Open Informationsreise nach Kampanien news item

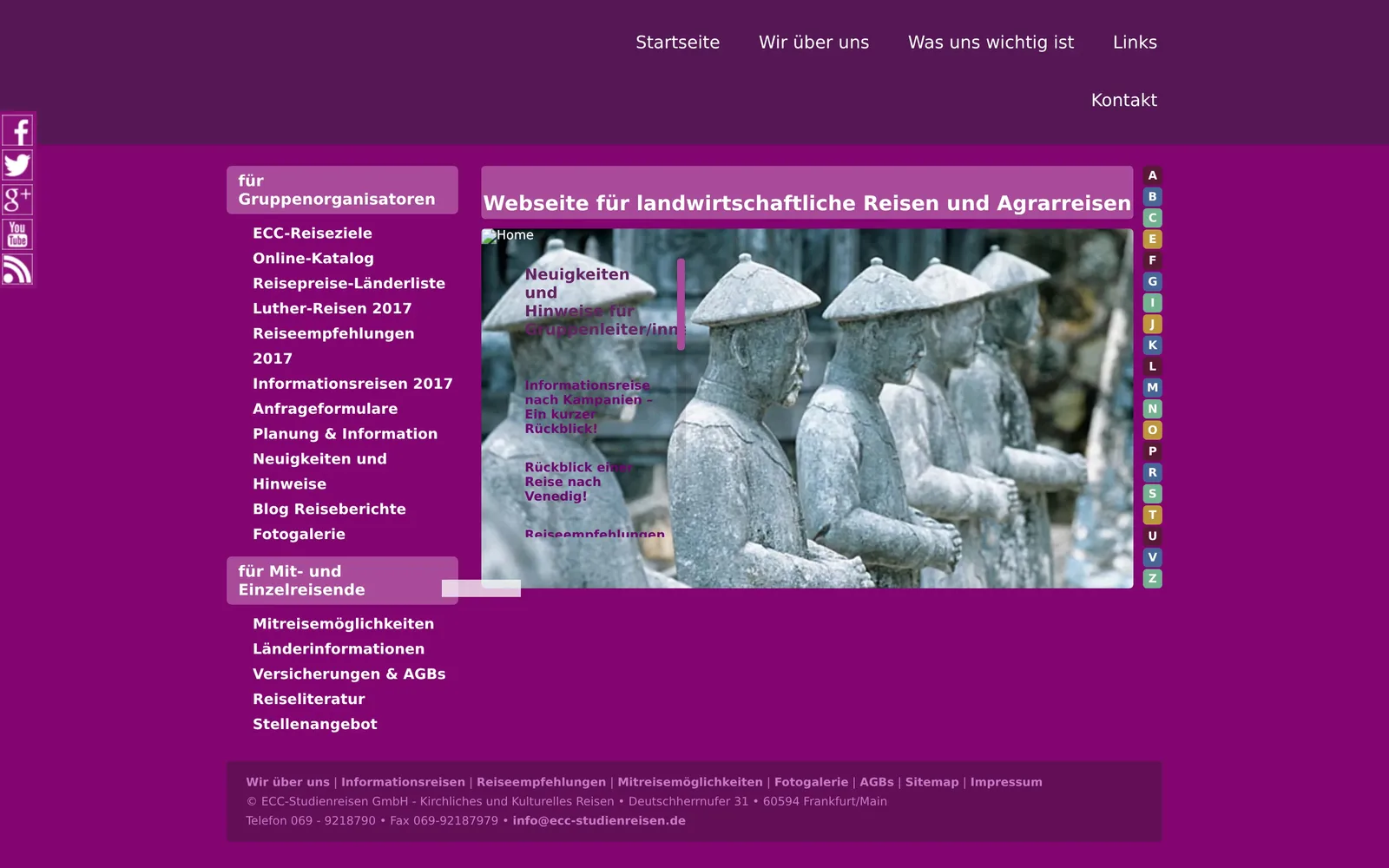point(588,407)
